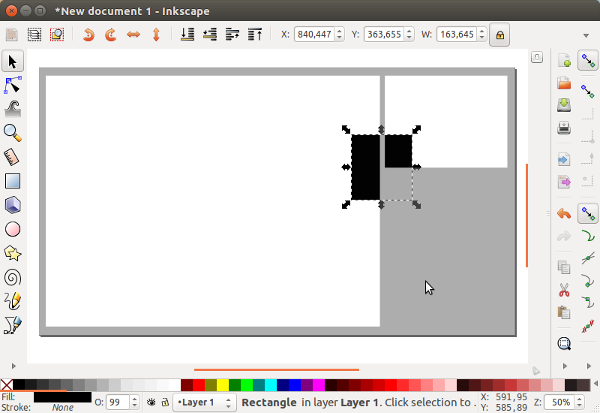Toggle snapping enable button
Image resolution: width=600 pixels, height=413 pixels.
click(x=588, y=61)
